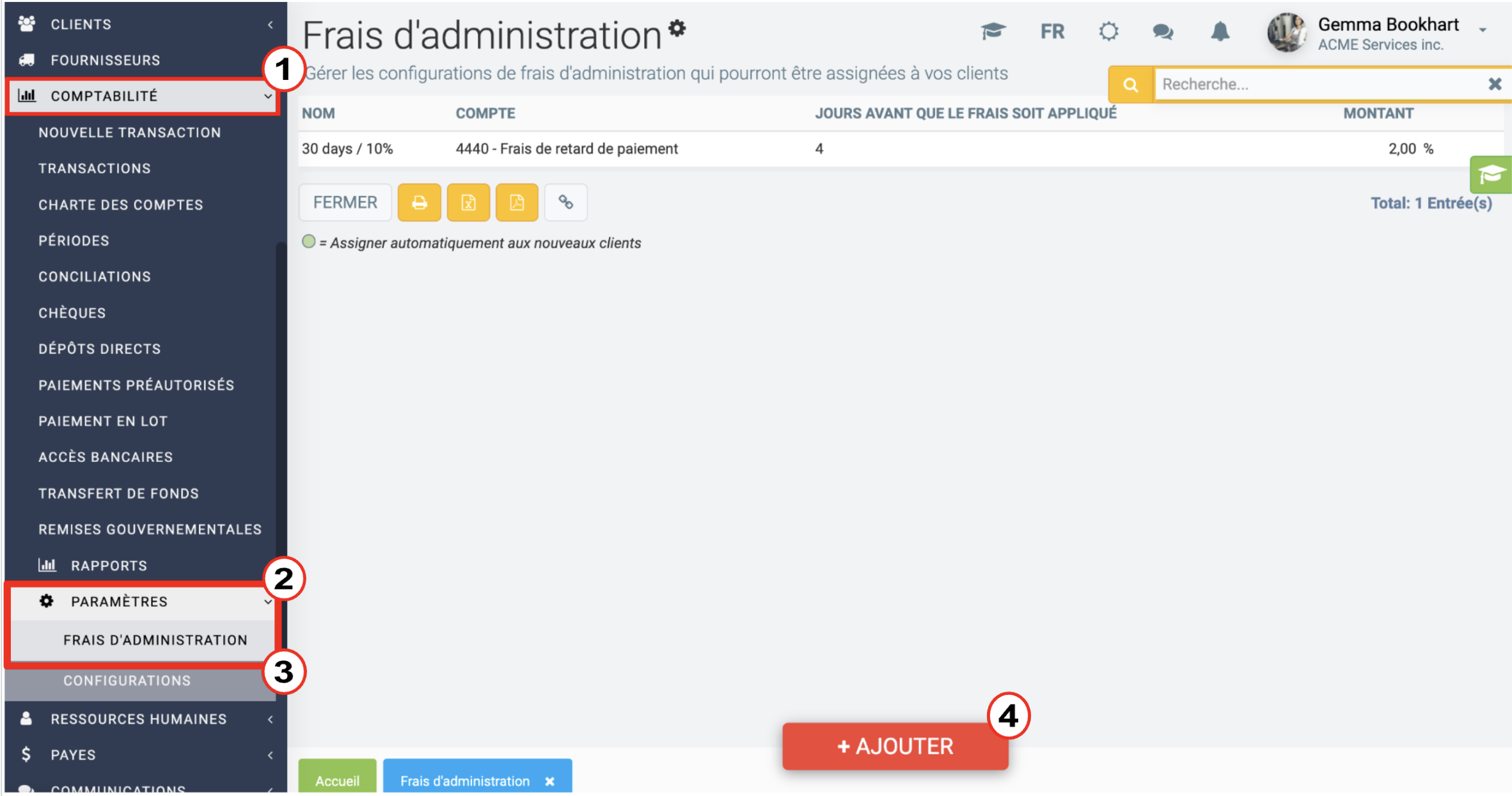Switch to the Accueil tab
The height and width of the screenshot is (796, 1512).
coord(338,780)
